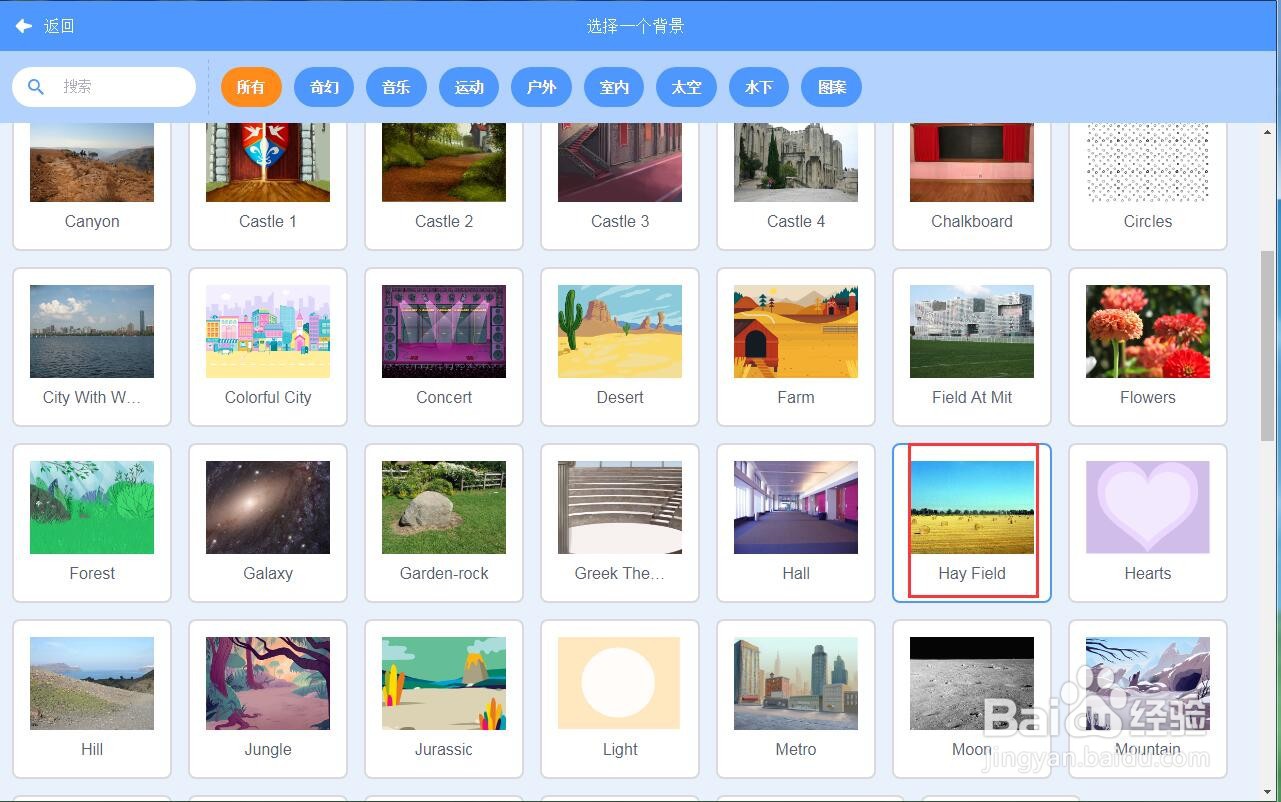The width and height of the screenshot is (1281, 802).
Task: Pick the Desert backdrop
Action: [x=620, y=347]
